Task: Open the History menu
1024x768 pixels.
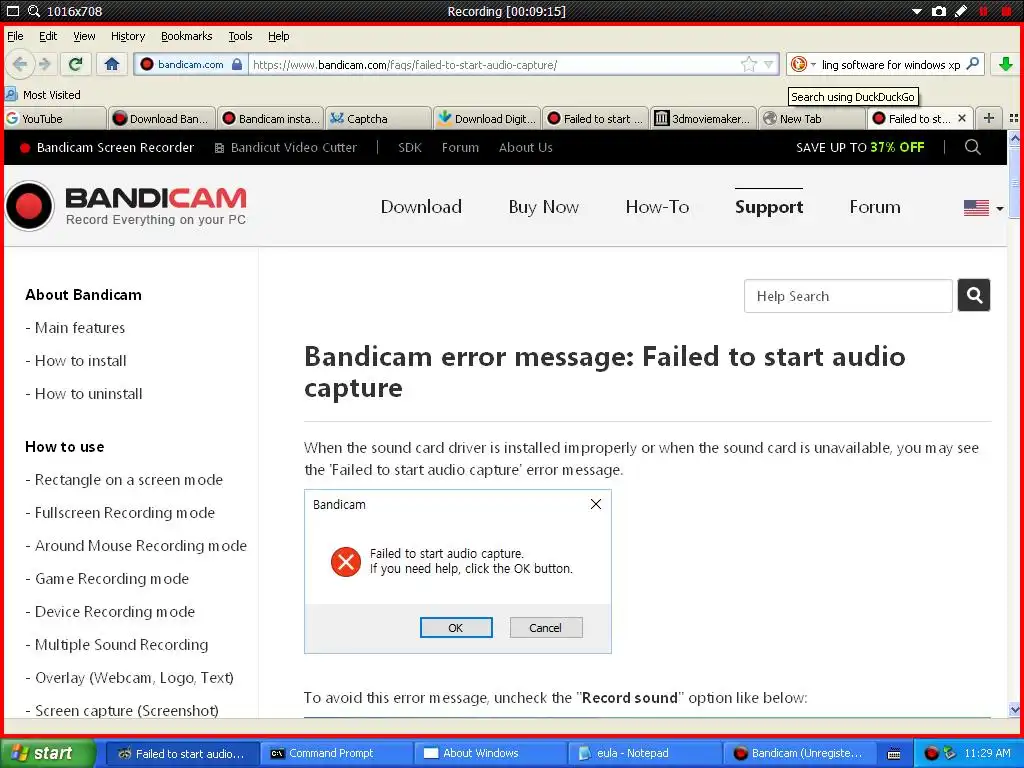Action: [x=128, y=36]
